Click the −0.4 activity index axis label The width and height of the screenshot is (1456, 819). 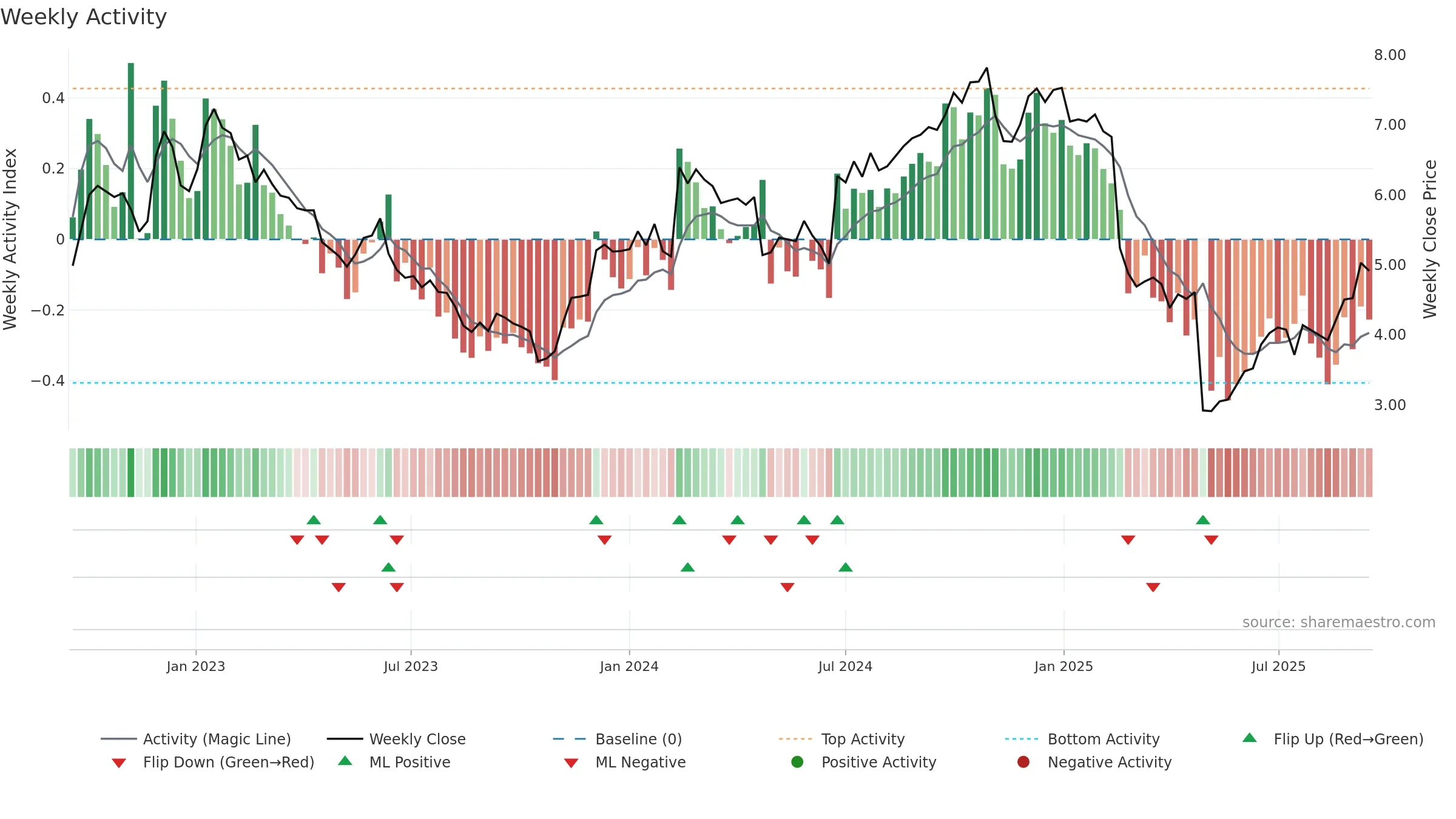47,380
